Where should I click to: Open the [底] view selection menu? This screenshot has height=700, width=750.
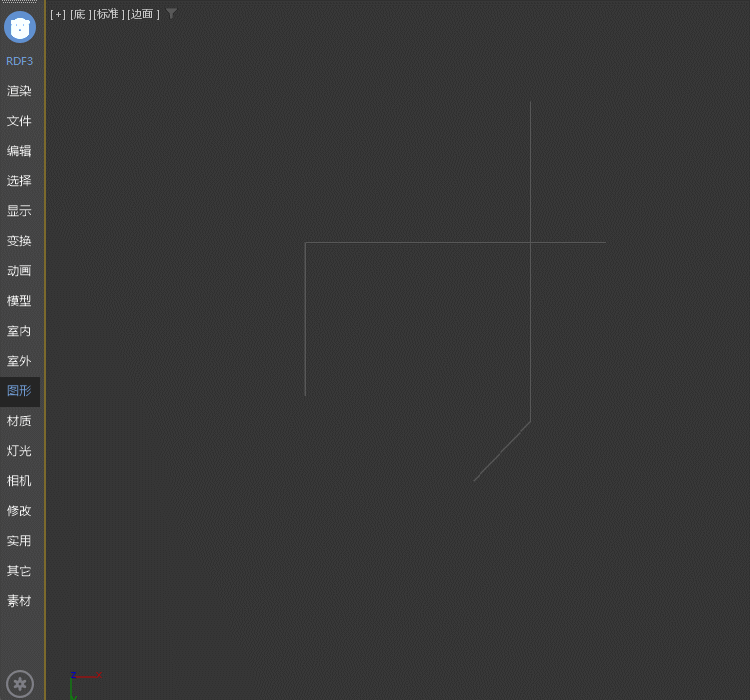point(80,14)
